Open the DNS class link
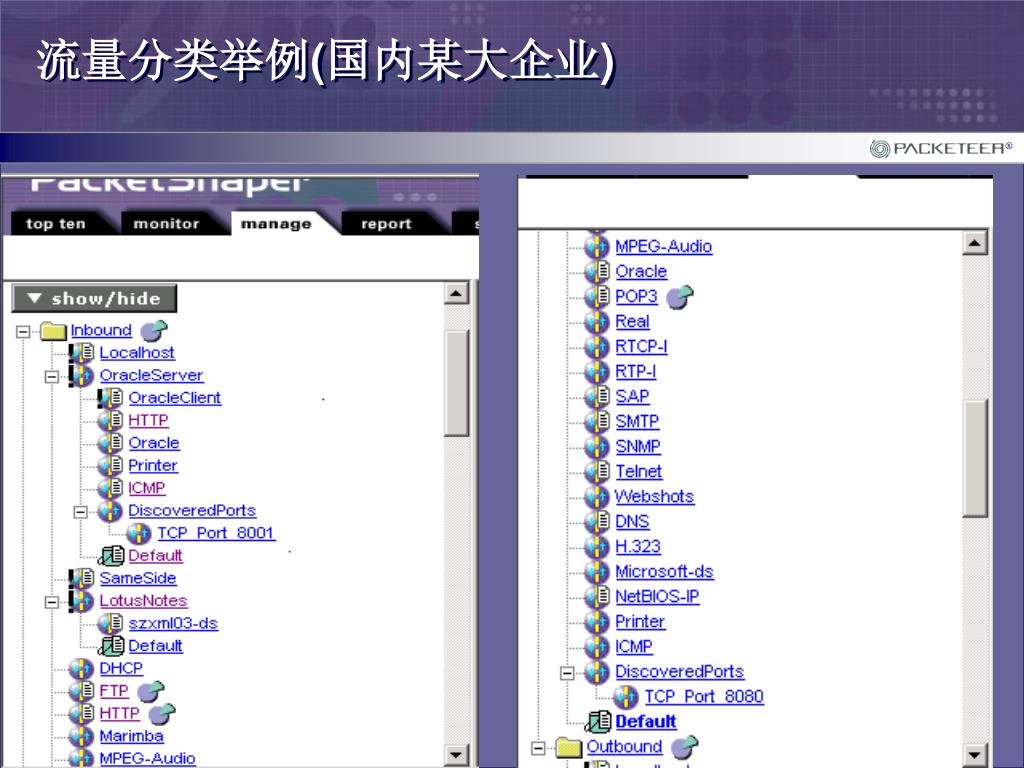Screen dimensions: 1024x768 click(632, 522)
